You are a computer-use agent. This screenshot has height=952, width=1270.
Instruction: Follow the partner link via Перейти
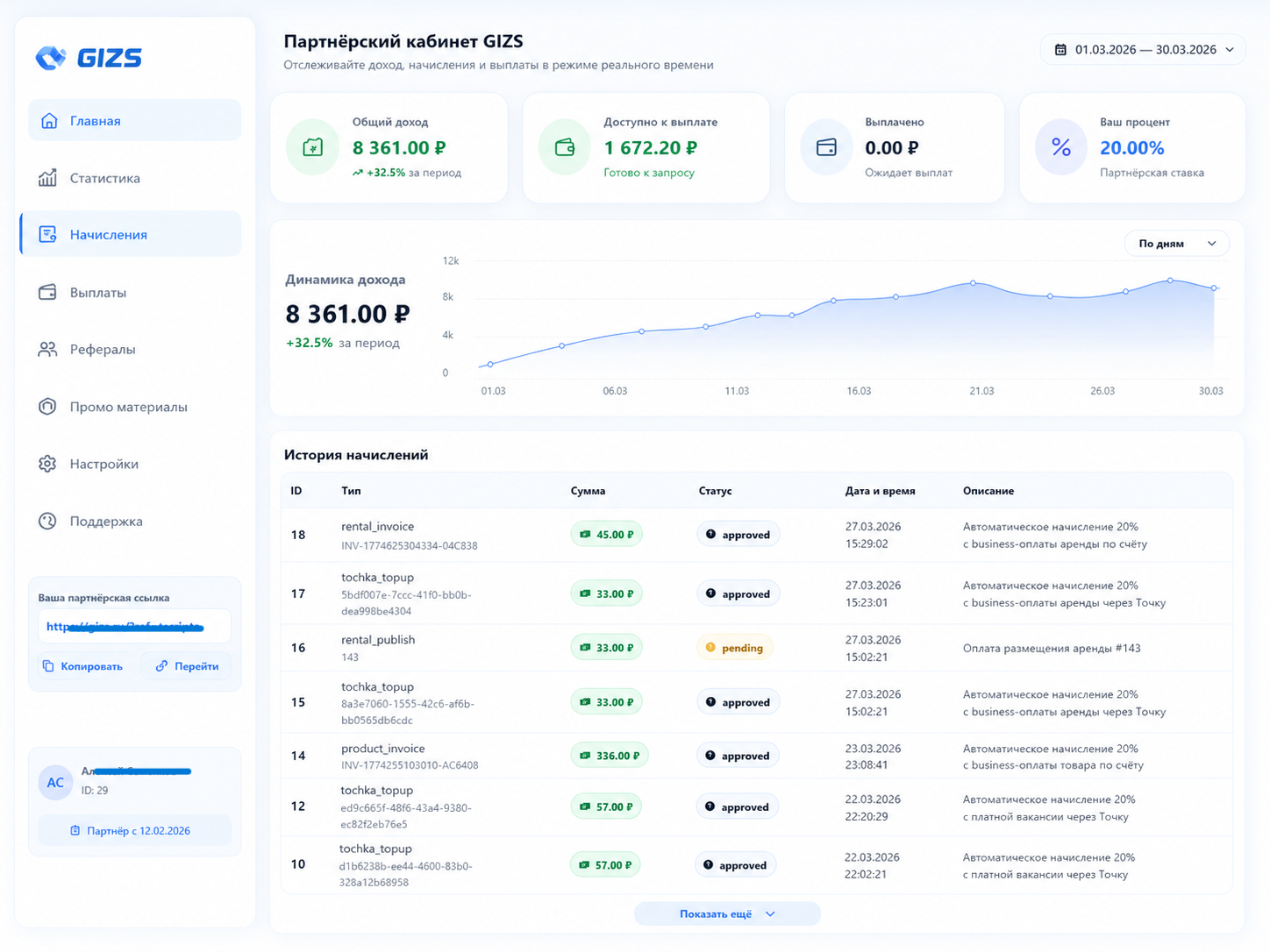point(187,666)
